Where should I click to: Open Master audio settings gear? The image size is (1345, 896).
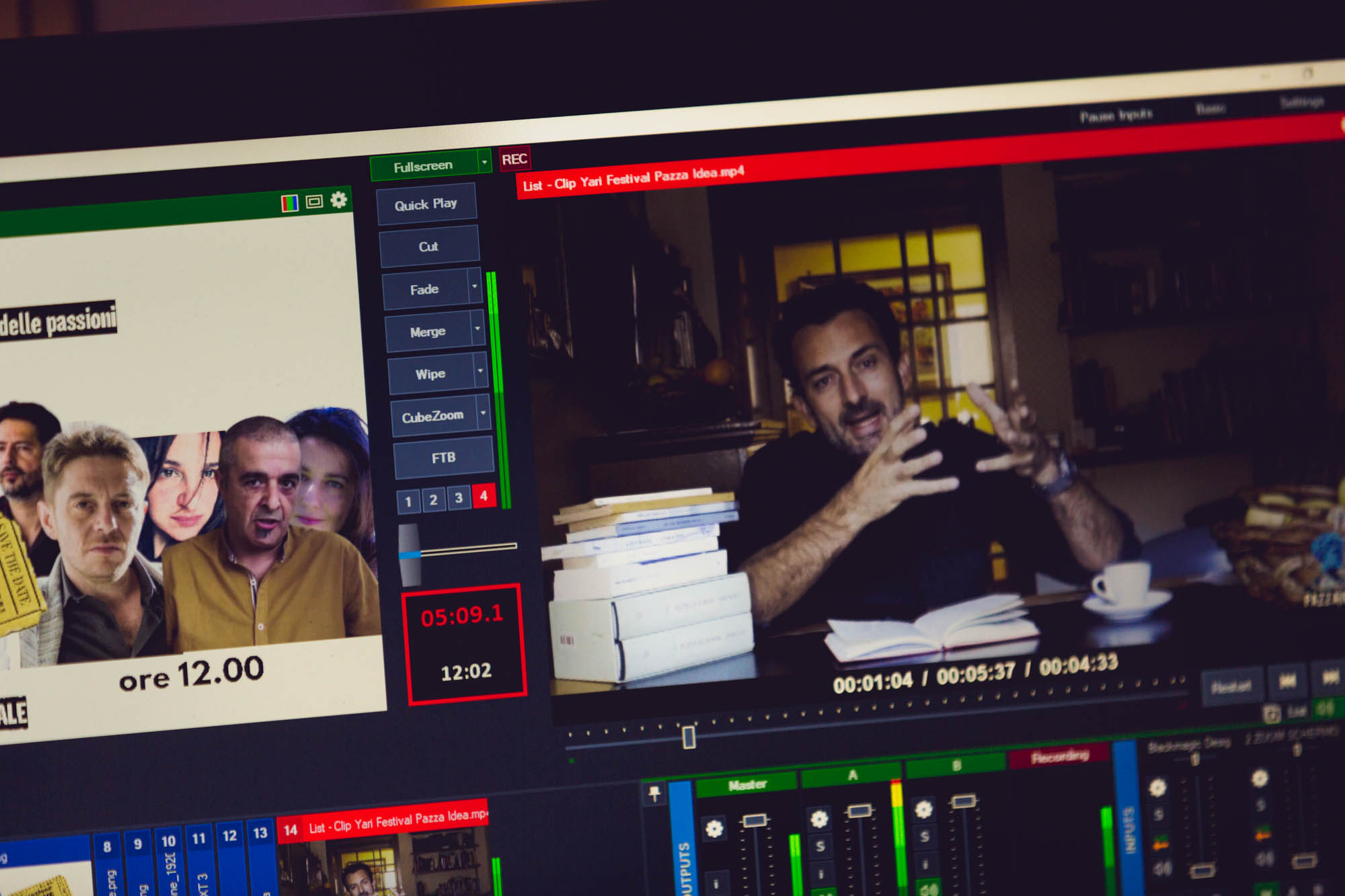click(x=714, y=829)
